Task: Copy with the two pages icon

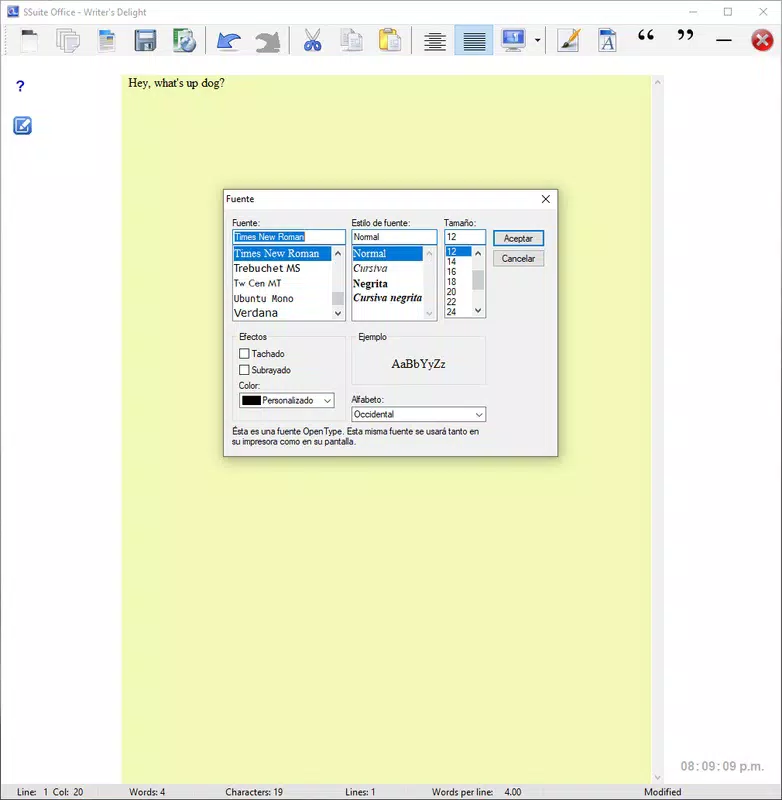Action: (x=351, y=41)
